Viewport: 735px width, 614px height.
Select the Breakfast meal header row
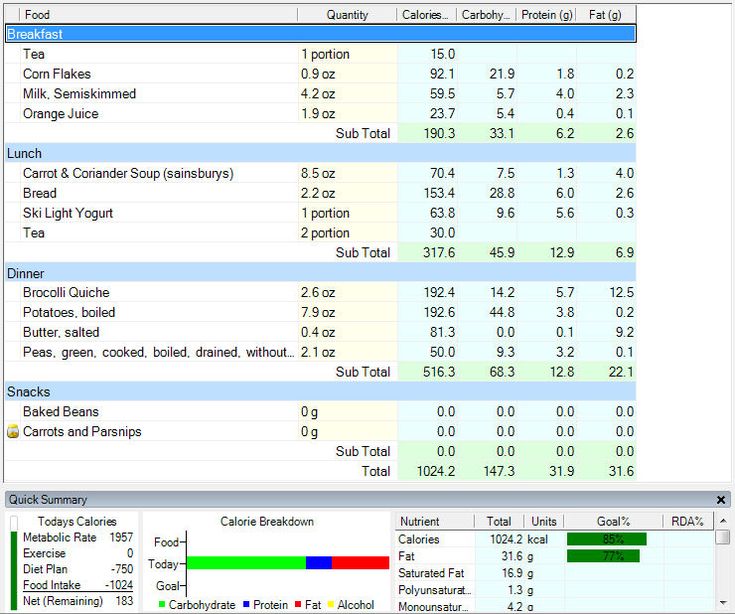click(x=321, y=34)
